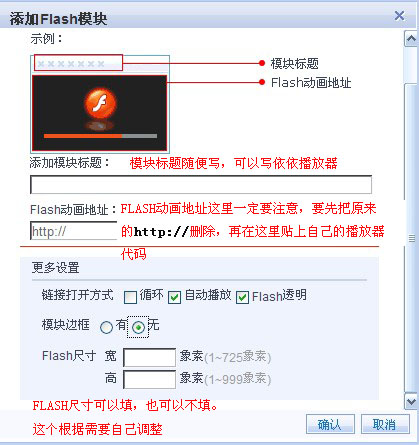This screenshot has height=445, width=419.
Task: Click the red dot beside Flash动画地址
Action: pos(262,82)
